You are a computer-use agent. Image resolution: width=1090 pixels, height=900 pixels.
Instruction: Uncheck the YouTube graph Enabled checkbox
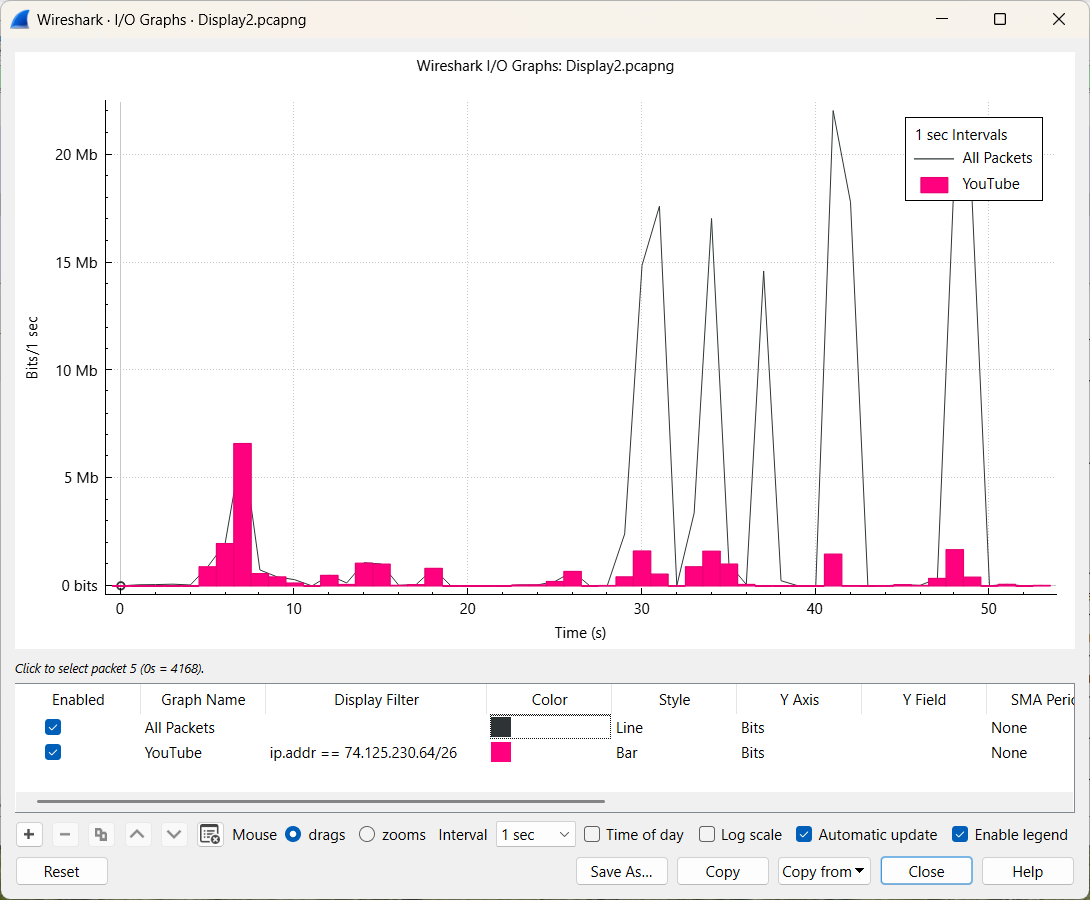tap(54, 752)
